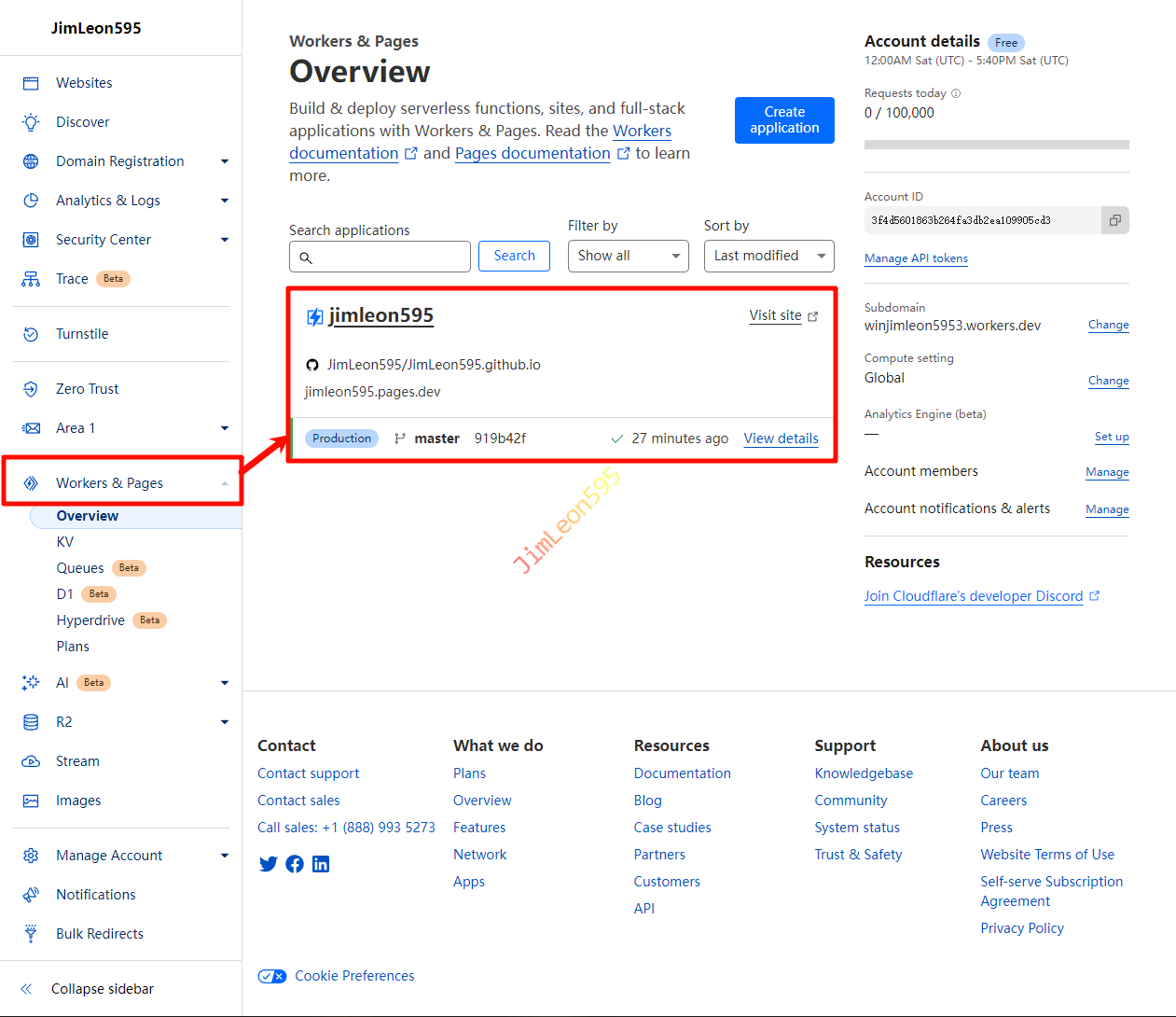1176x1017 pixels.
Task: Open the Filter by Show all dropdown
Action: pyautogui.click(x=628, y=256)
